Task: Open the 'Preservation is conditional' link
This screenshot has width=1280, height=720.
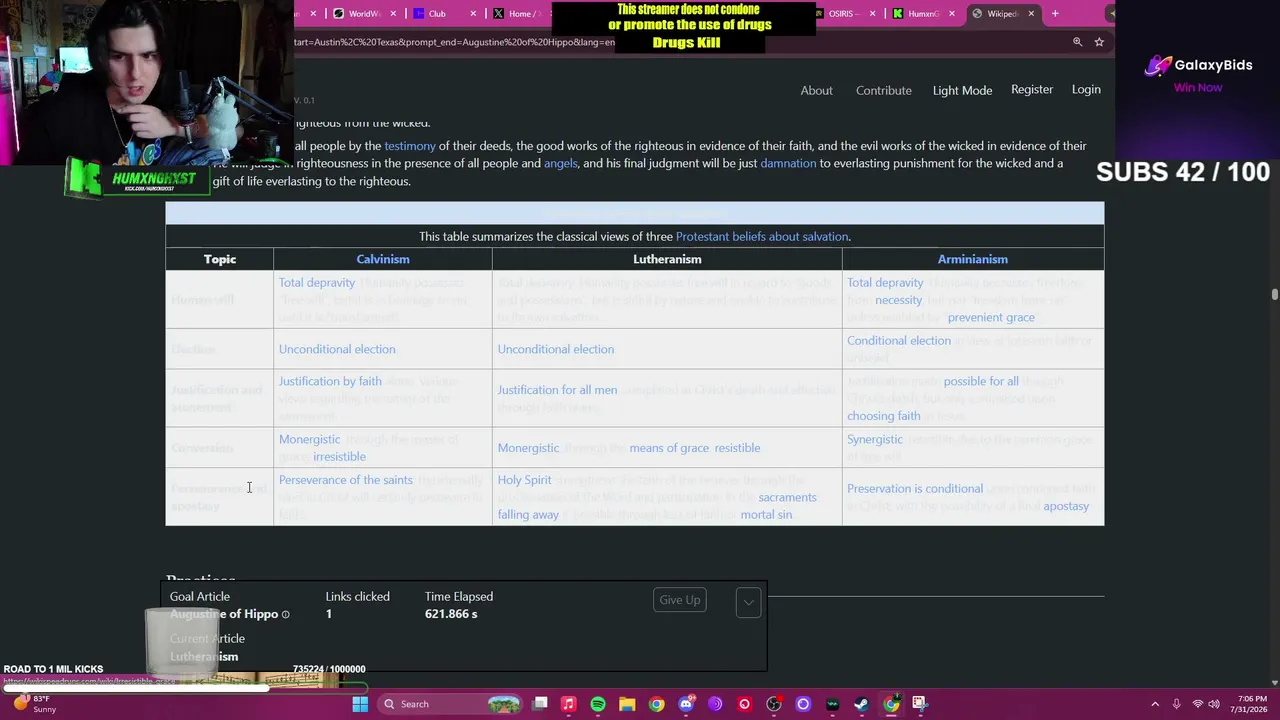Action: [x=915, y=489]
